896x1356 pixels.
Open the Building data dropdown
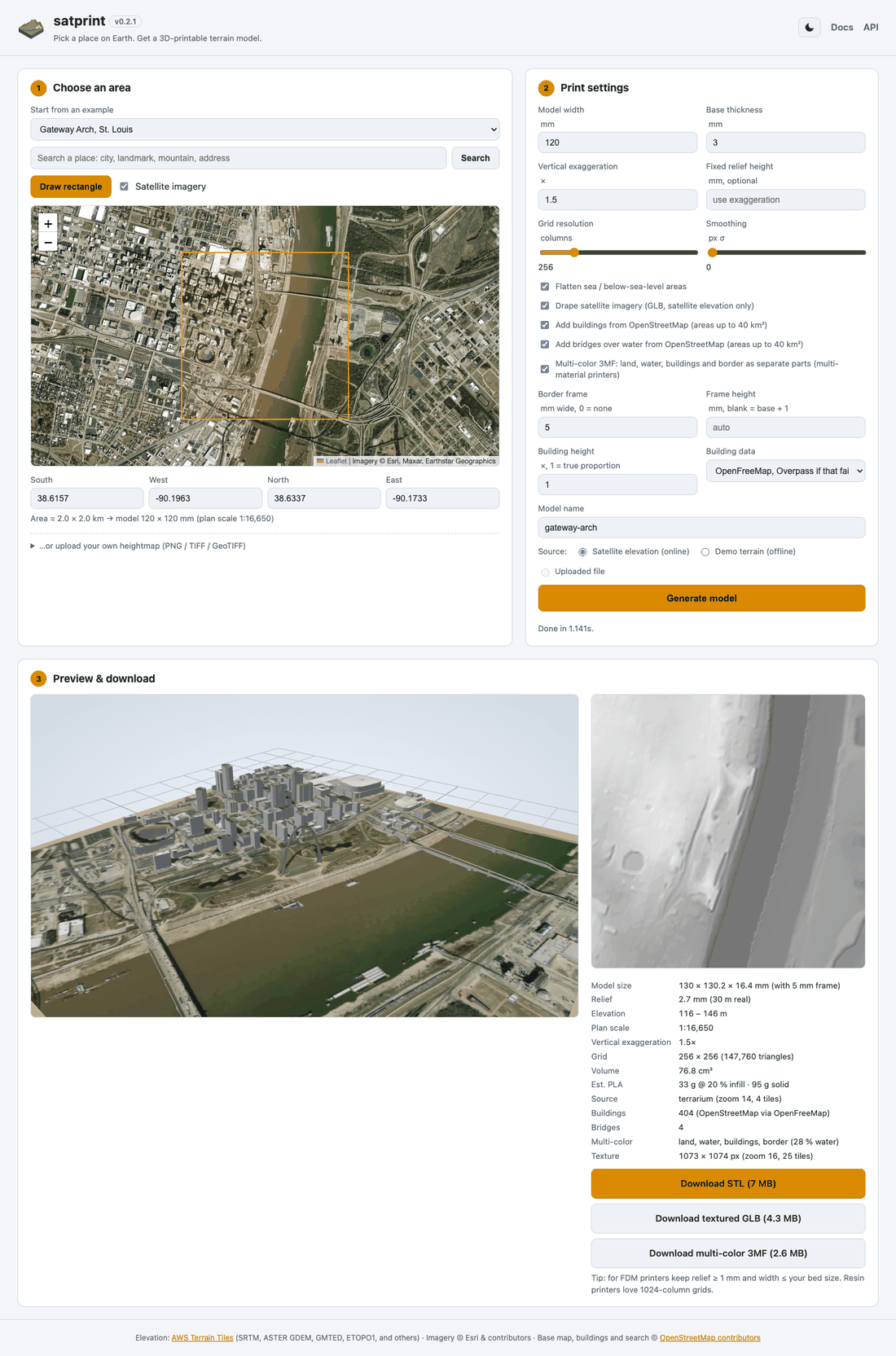click(785, 471)
